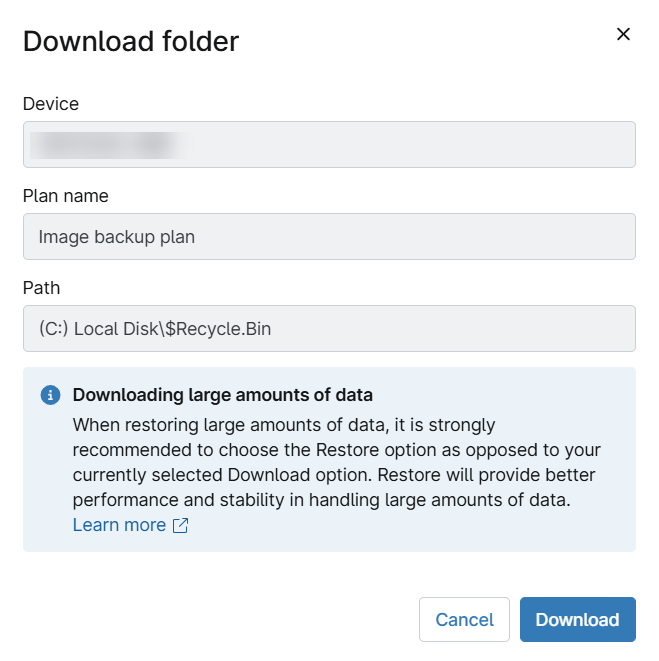Click the Plan name field label

[66, 196]
